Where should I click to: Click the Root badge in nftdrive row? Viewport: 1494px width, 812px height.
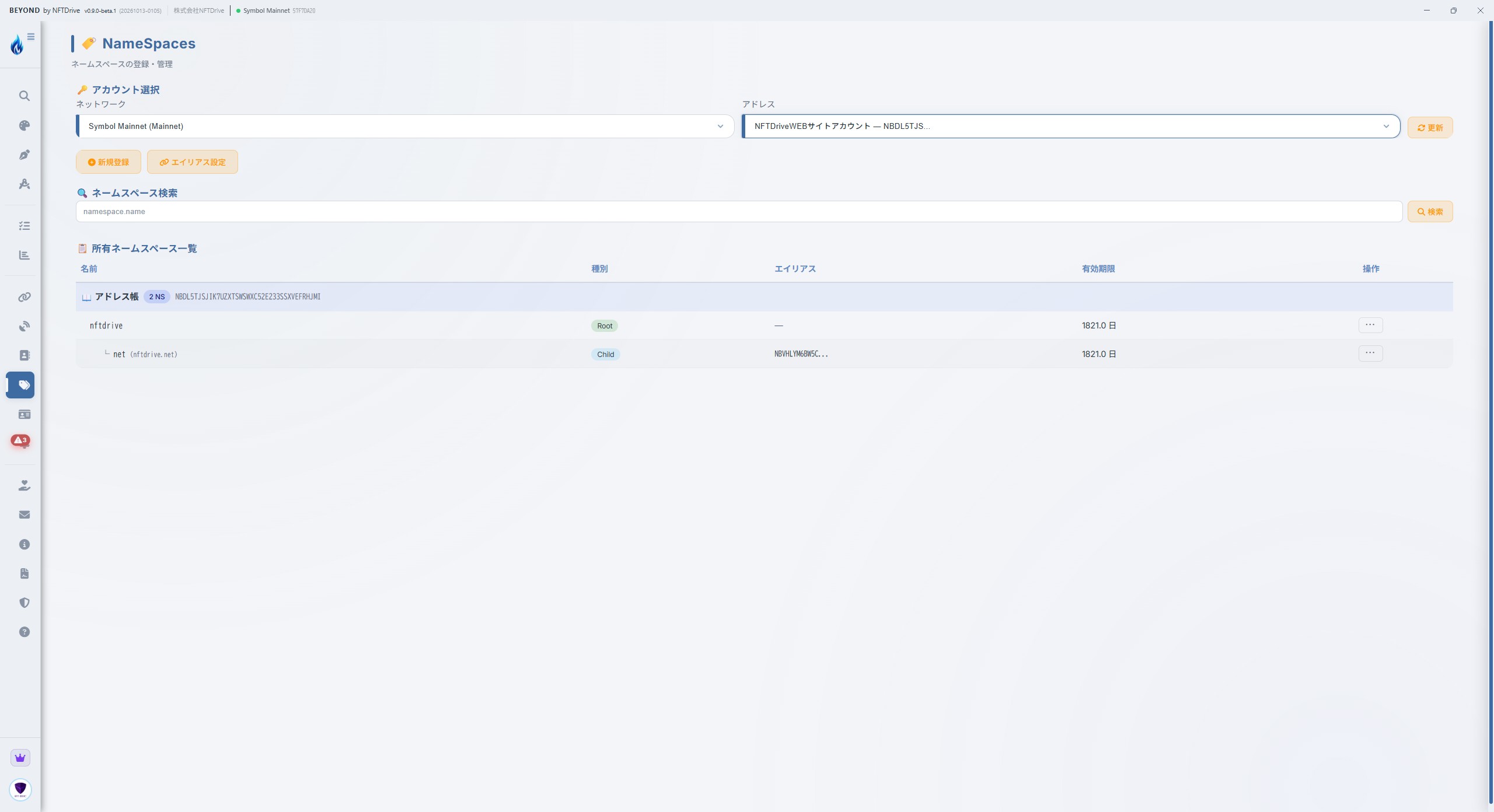click(x=605, y=325)
